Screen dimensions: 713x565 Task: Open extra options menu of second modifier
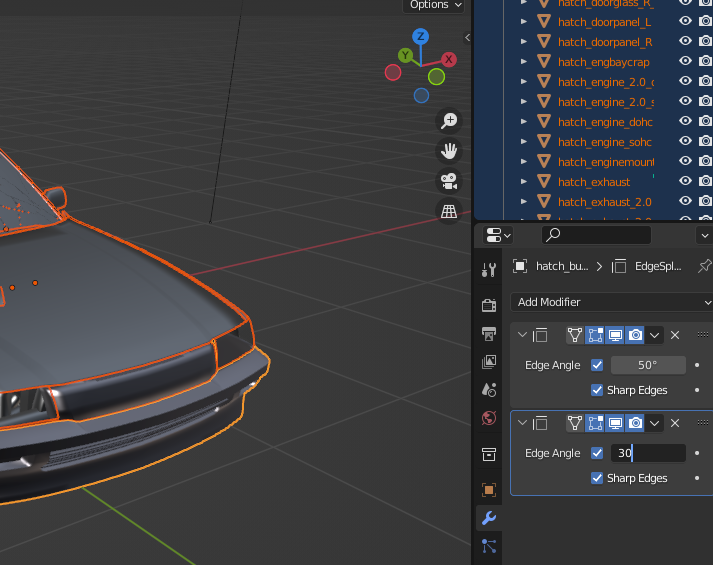pyautogui.click(x=654, y=423)
